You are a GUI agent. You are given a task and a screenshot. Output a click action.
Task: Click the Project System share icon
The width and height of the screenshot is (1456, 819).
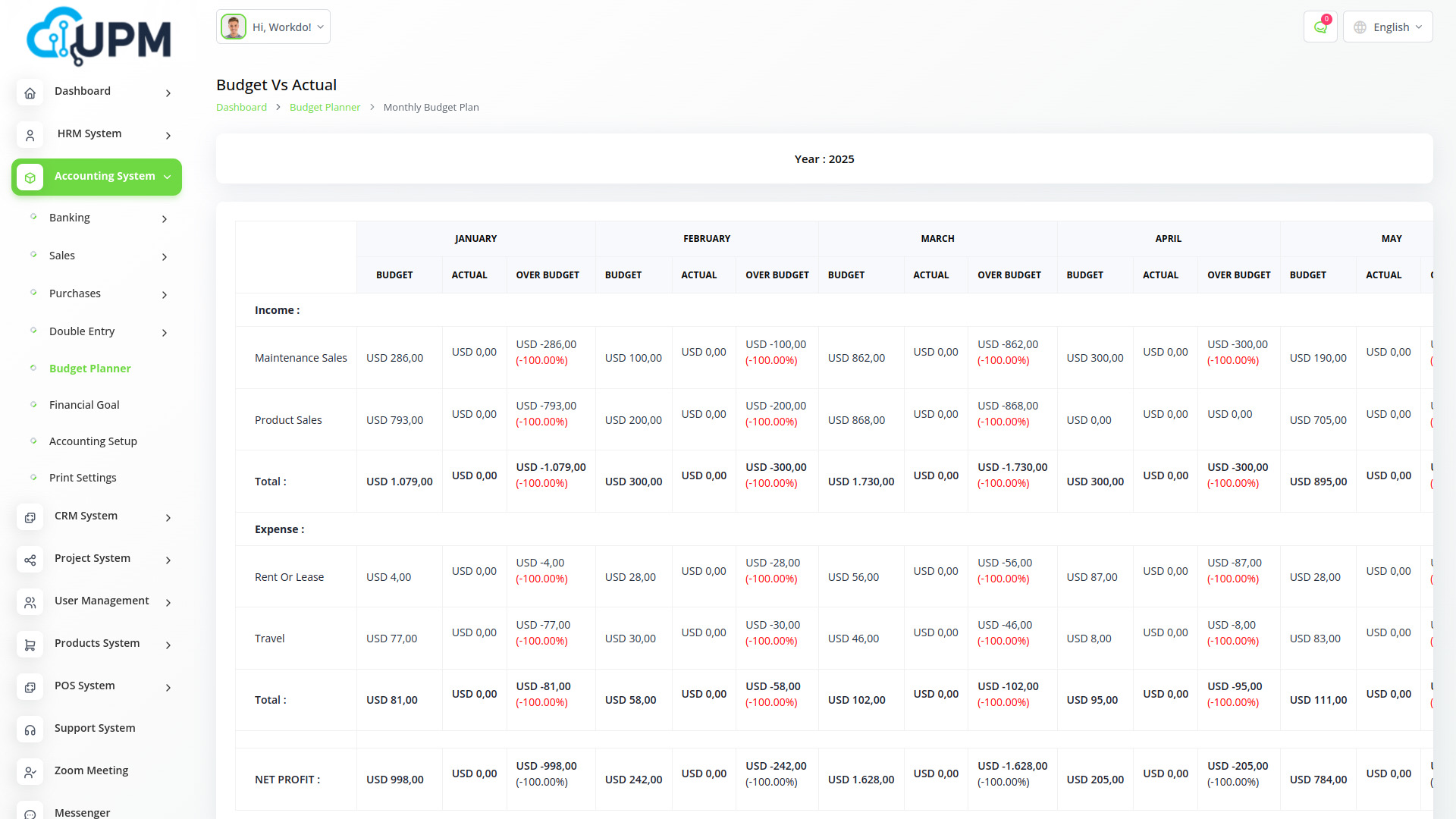(x=30, y=560)
